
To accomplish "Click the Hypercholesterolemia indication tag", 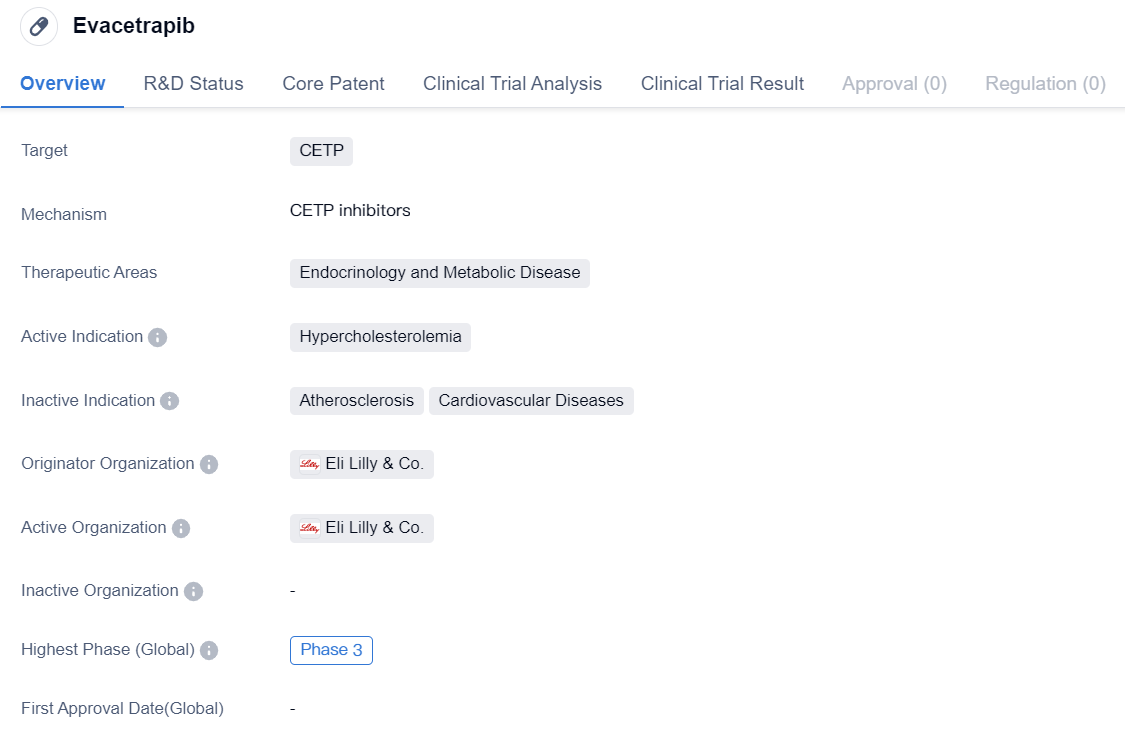I will point(380,337).
